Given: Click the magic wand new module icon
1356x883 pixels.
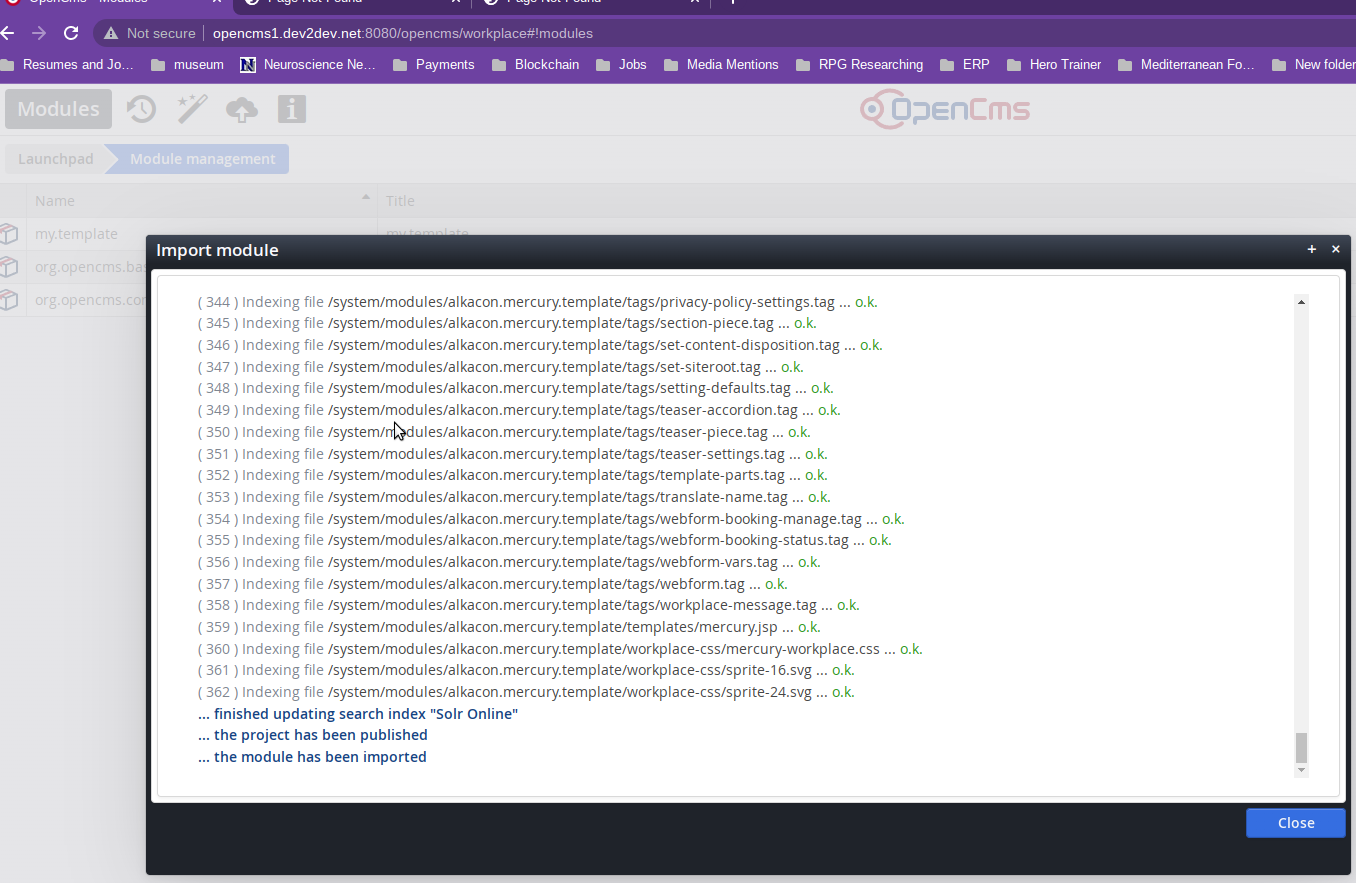Looking at the screenshot, I should coord(192,109).
